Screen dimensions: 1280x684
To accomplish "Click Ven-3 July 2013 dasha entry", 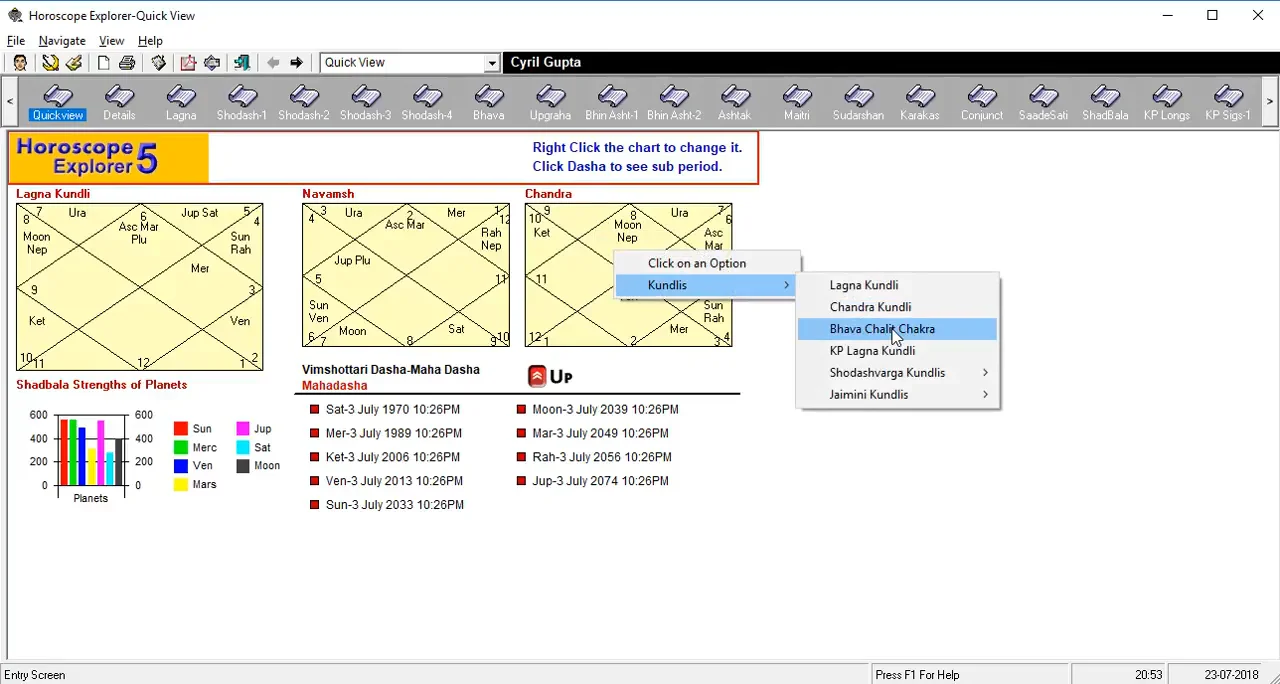I will tap(393, 481).
